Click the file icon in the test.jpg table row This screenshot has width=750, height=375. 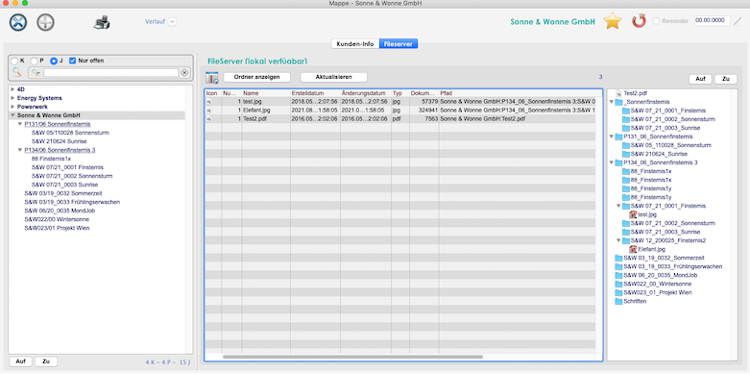(209, 102)
